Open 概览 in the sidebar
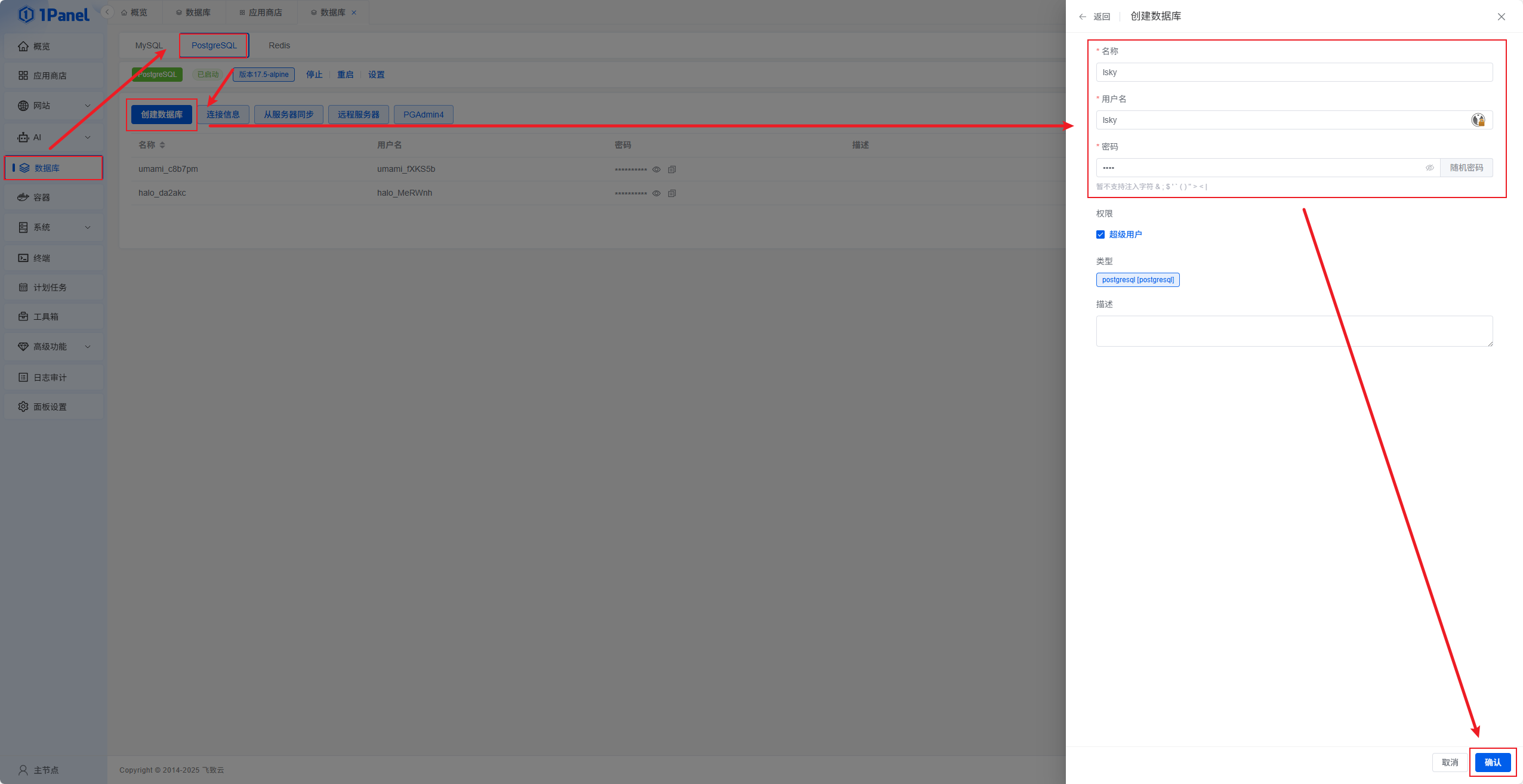This screenshot has height=784, width=1523. (x=54, y=47)
